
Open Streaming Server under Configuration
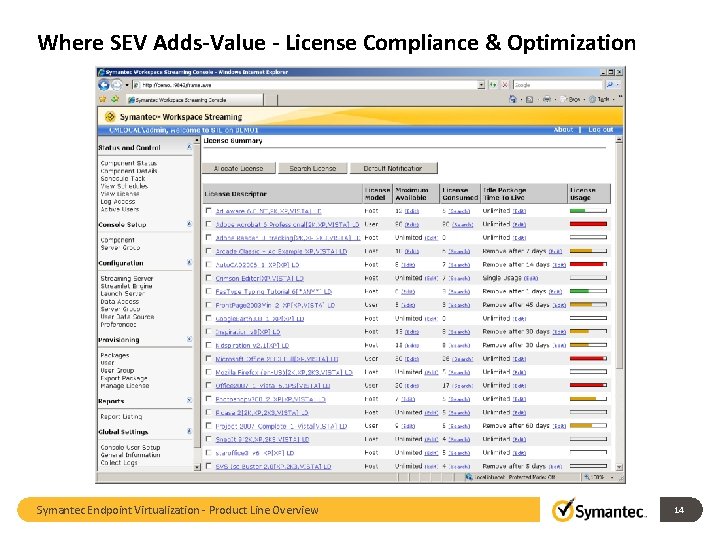(x=127, y=278)
